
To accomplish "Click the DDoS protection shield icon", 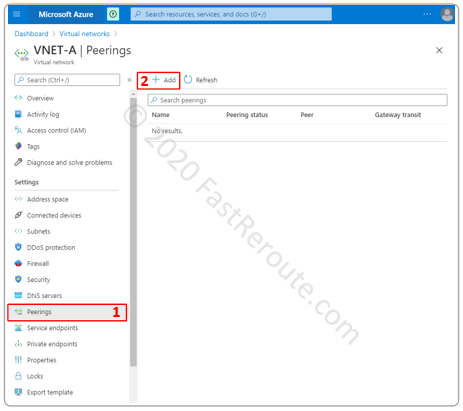I will click(18, 247).
